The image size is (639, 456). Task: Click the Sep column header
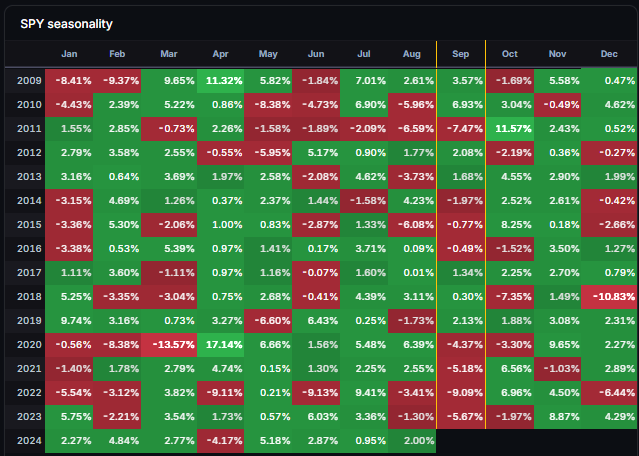pos(461,54)
